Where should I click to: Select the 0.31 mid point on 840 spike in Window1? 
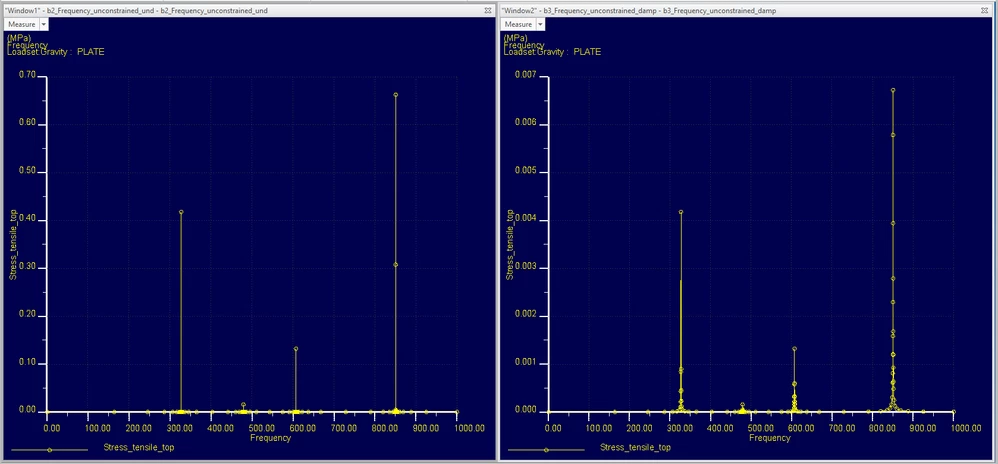pos(395,265)
